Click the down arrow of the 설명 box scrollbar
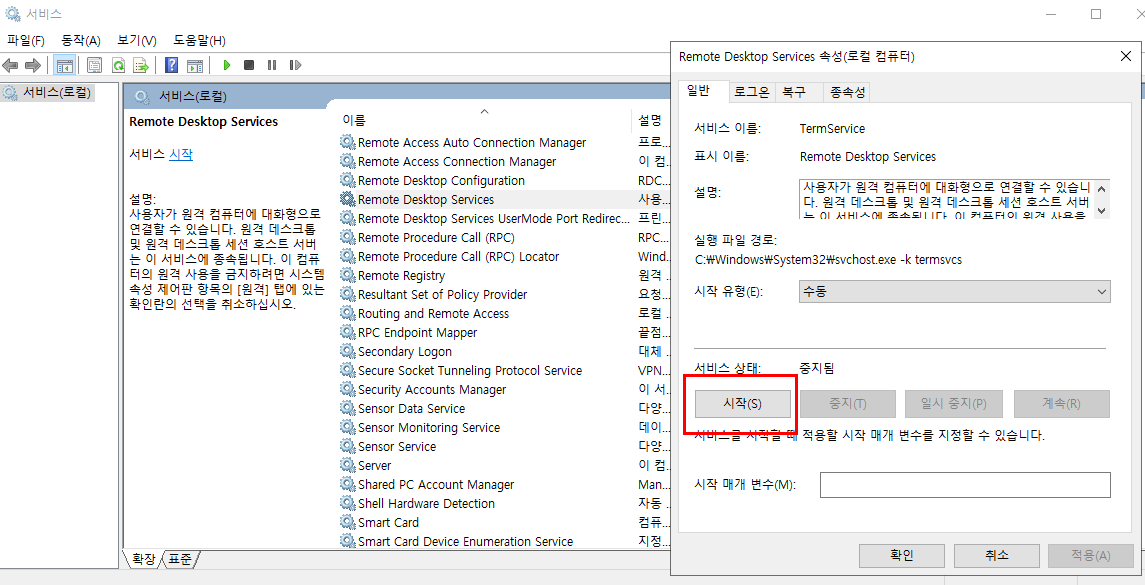This screenshot has width=1145, height=585. pyautogui.click(x=1102, y=210)
